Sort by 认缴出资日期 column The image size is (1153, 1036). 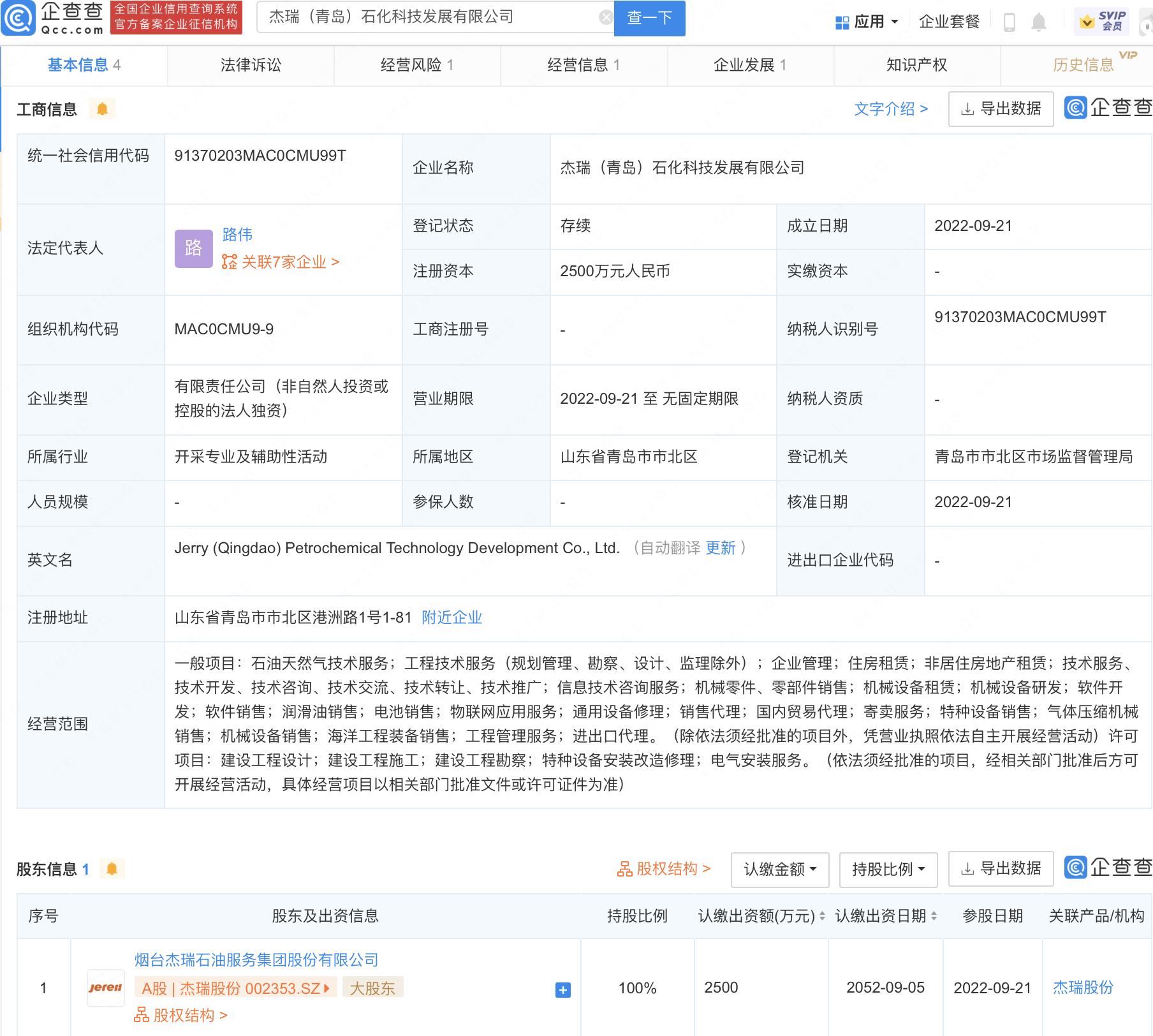pyautogui.click(x=934, y=916)
